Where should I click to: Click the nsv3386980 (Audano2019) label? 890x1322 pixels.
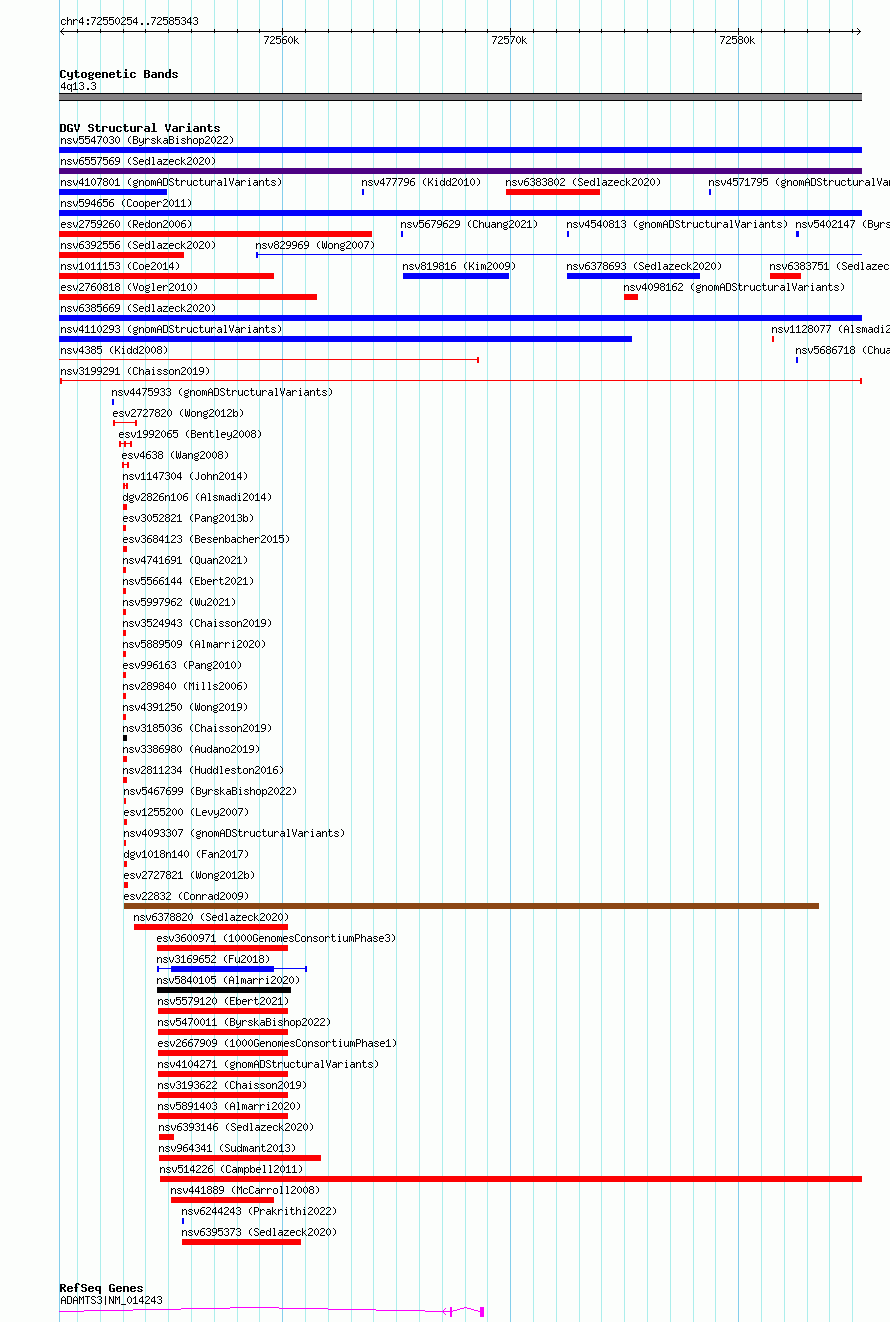pyautogui.click(x=192, y=750)
